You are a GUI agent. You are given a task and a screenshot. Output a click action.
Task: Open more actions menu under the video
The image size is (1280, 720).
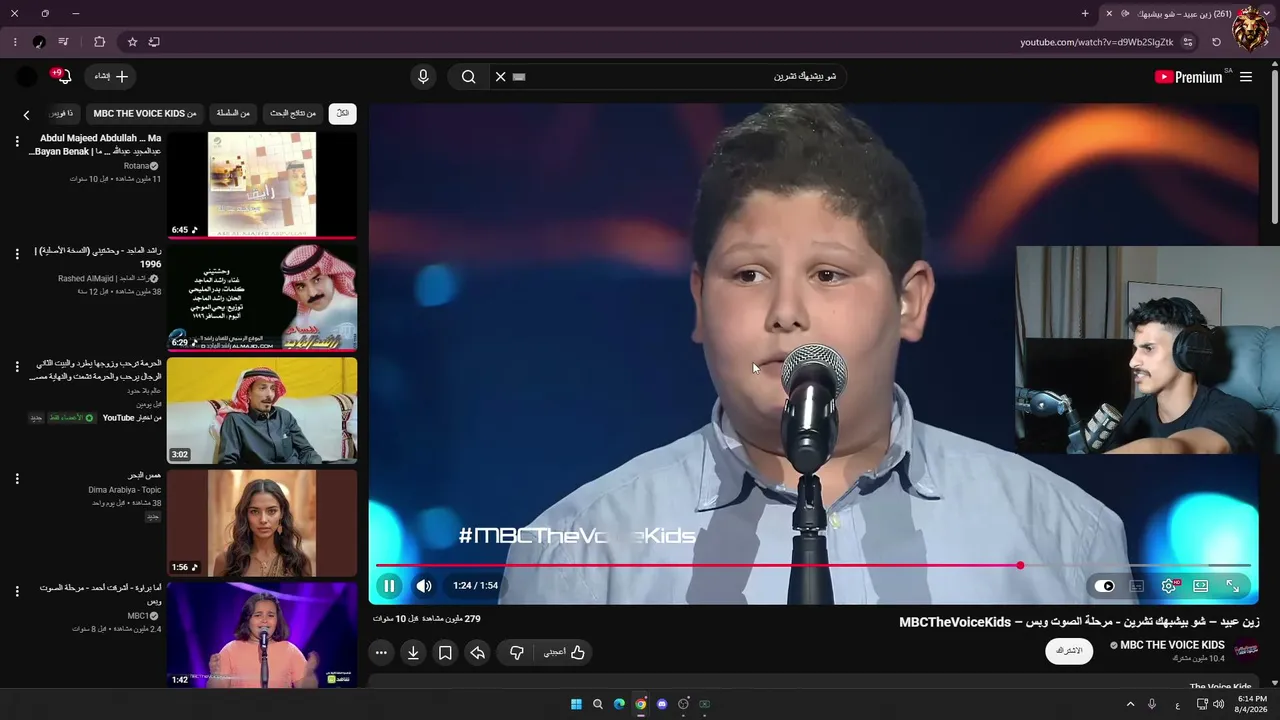[381, 652]
